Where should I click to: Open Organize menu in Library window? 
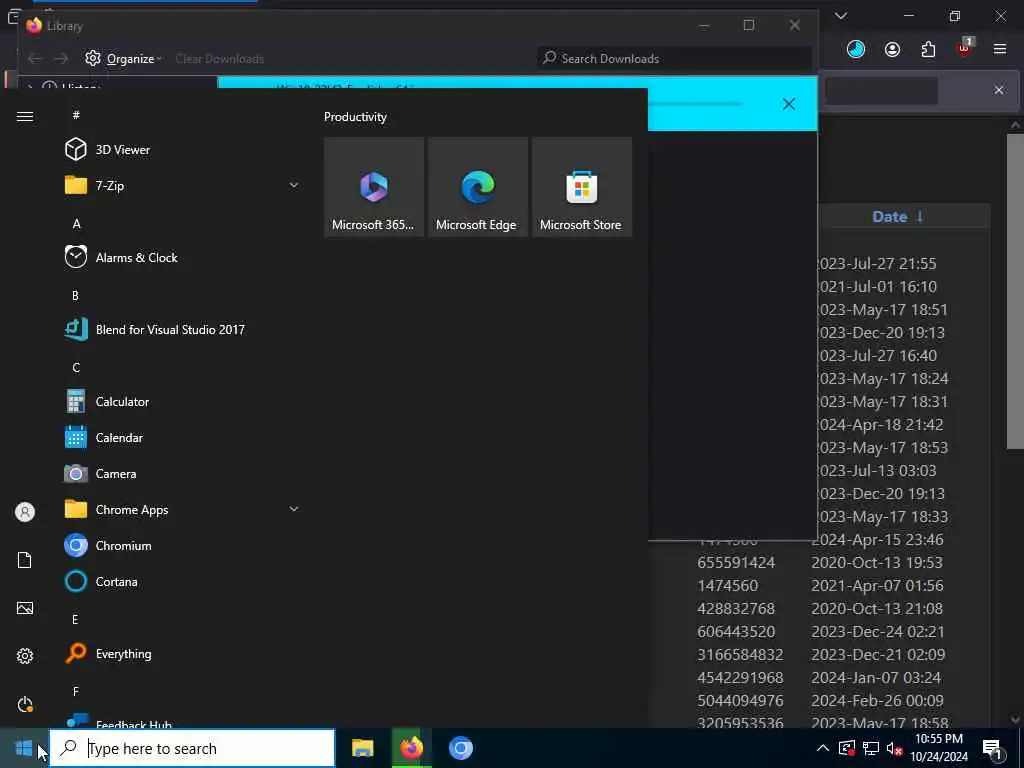(123, 59)
